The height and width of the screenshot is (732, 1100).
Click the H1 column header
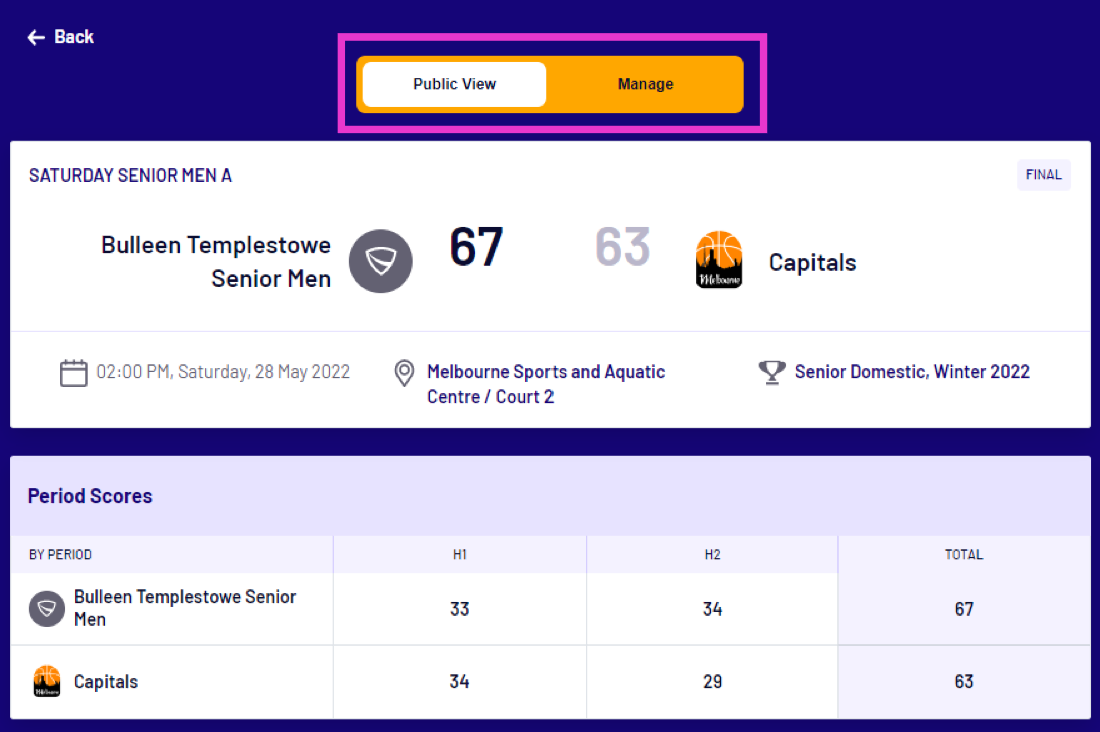459,554
